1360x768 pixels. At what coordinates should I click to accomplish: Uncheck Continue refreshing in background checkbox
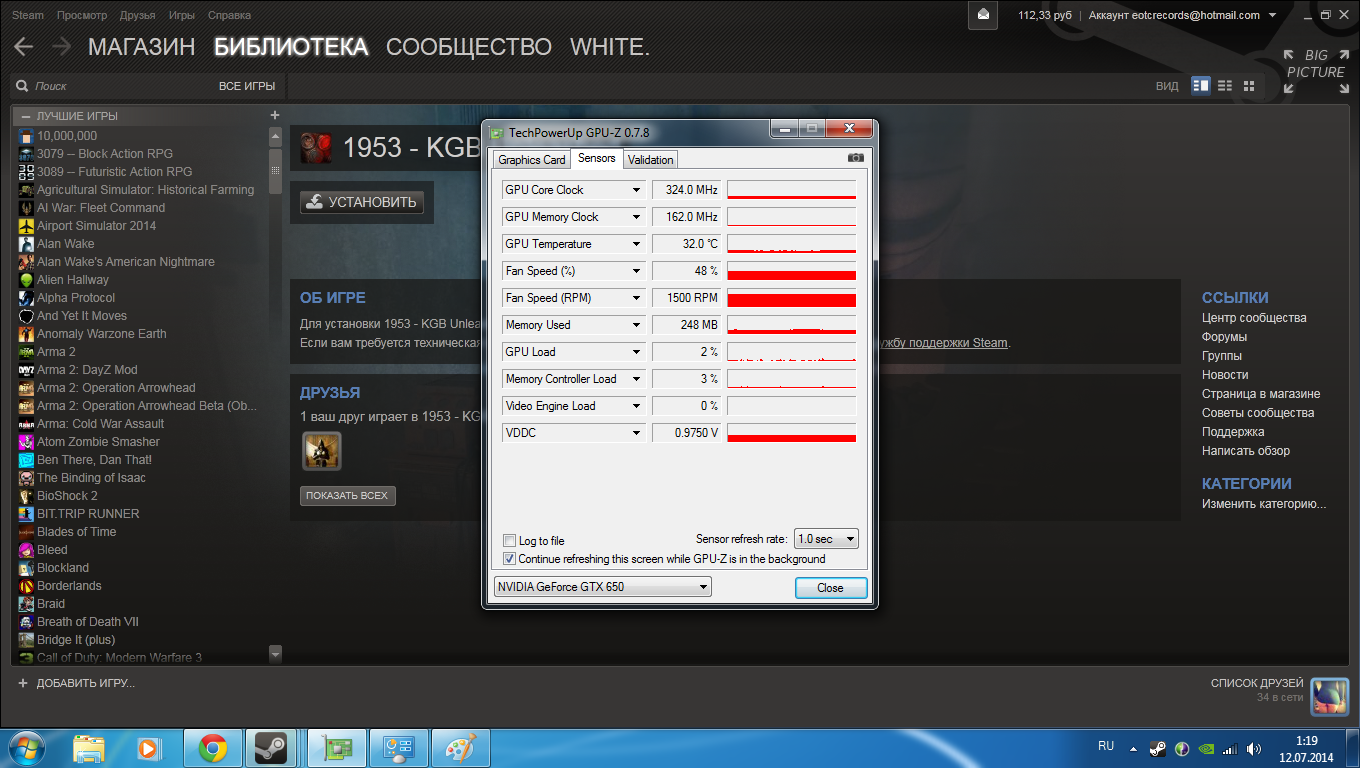(x=510, y=558)
